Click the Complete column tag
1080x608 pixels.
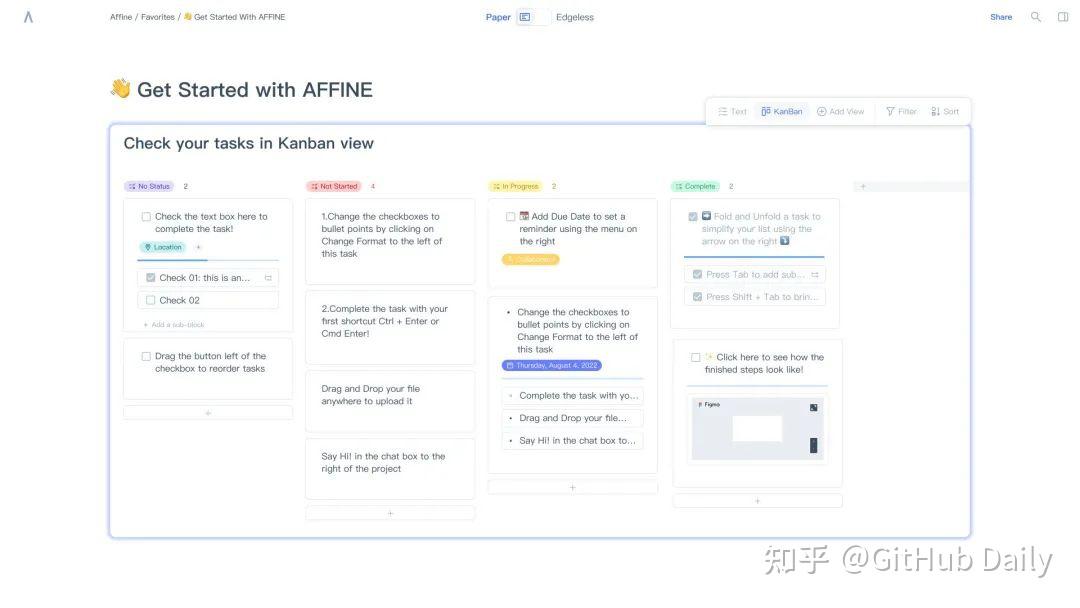point(695,187)
